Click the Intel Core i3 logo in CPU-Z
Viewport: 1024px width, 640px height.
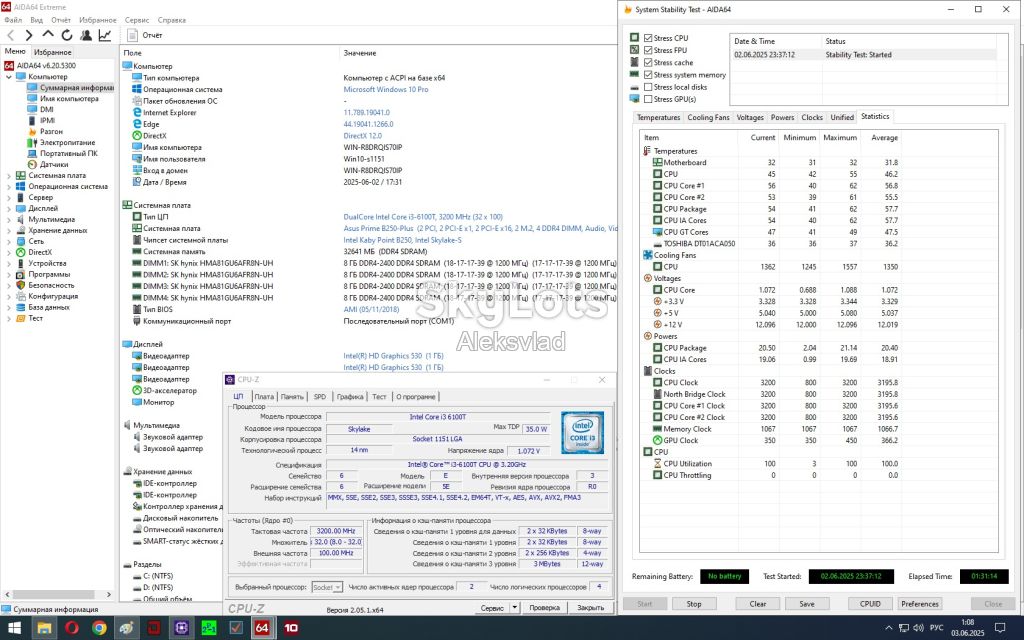click(583, 432)
